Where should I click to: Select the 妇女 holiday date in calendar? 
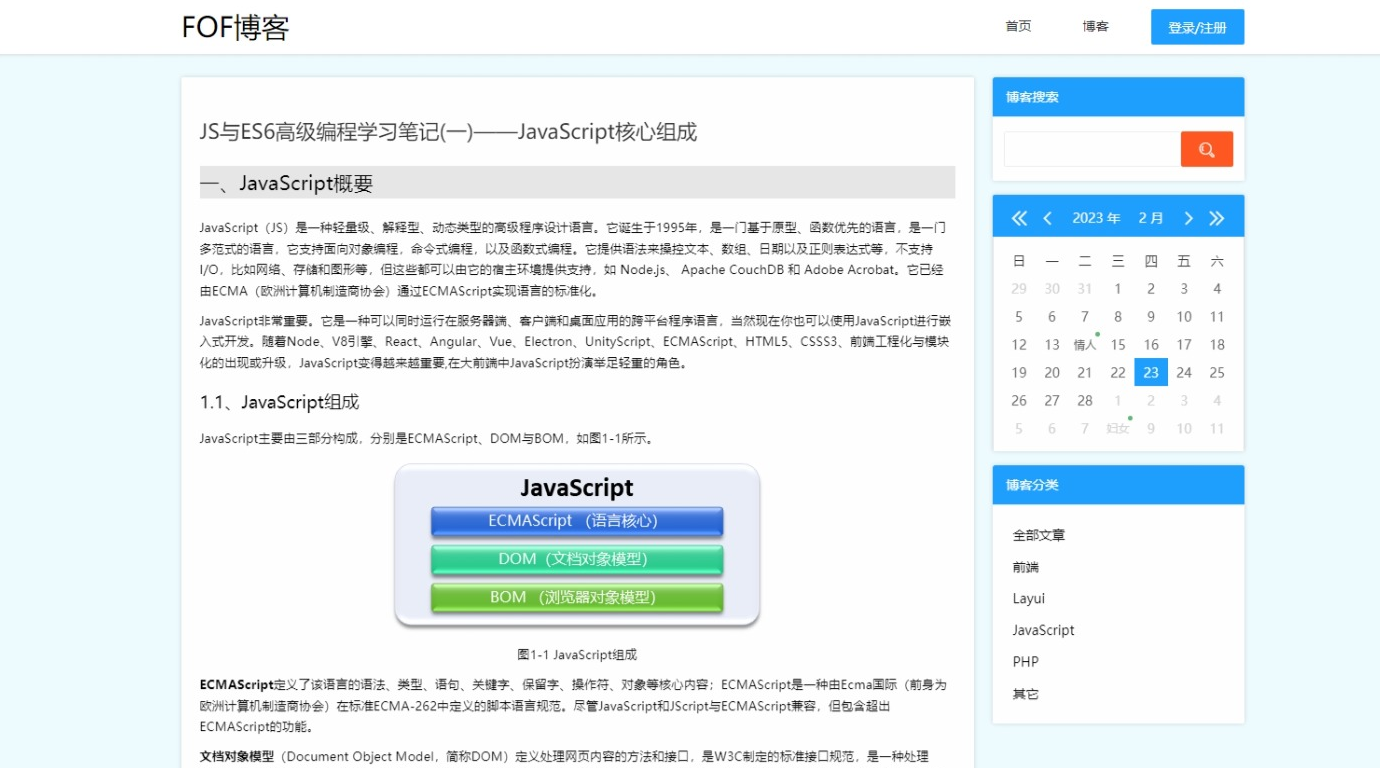click(x=1118, y=428)
